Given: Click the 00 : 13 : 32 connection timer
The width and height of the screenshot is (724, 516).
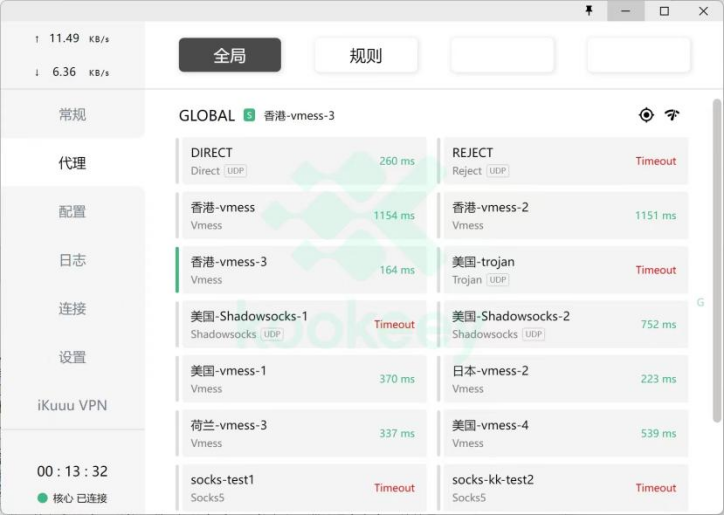Looking at the screenshot, I should pos(72,471).
